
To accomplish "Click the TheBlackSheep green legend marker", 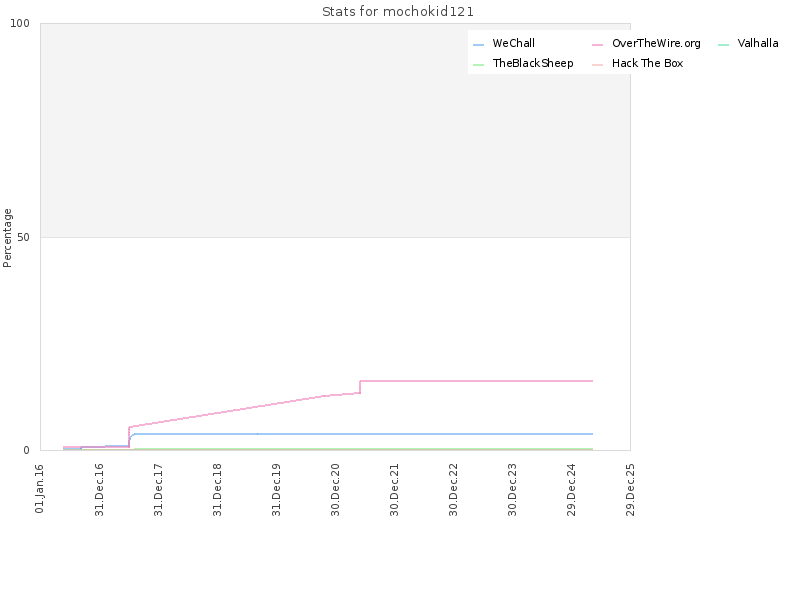I will [479, 65].
